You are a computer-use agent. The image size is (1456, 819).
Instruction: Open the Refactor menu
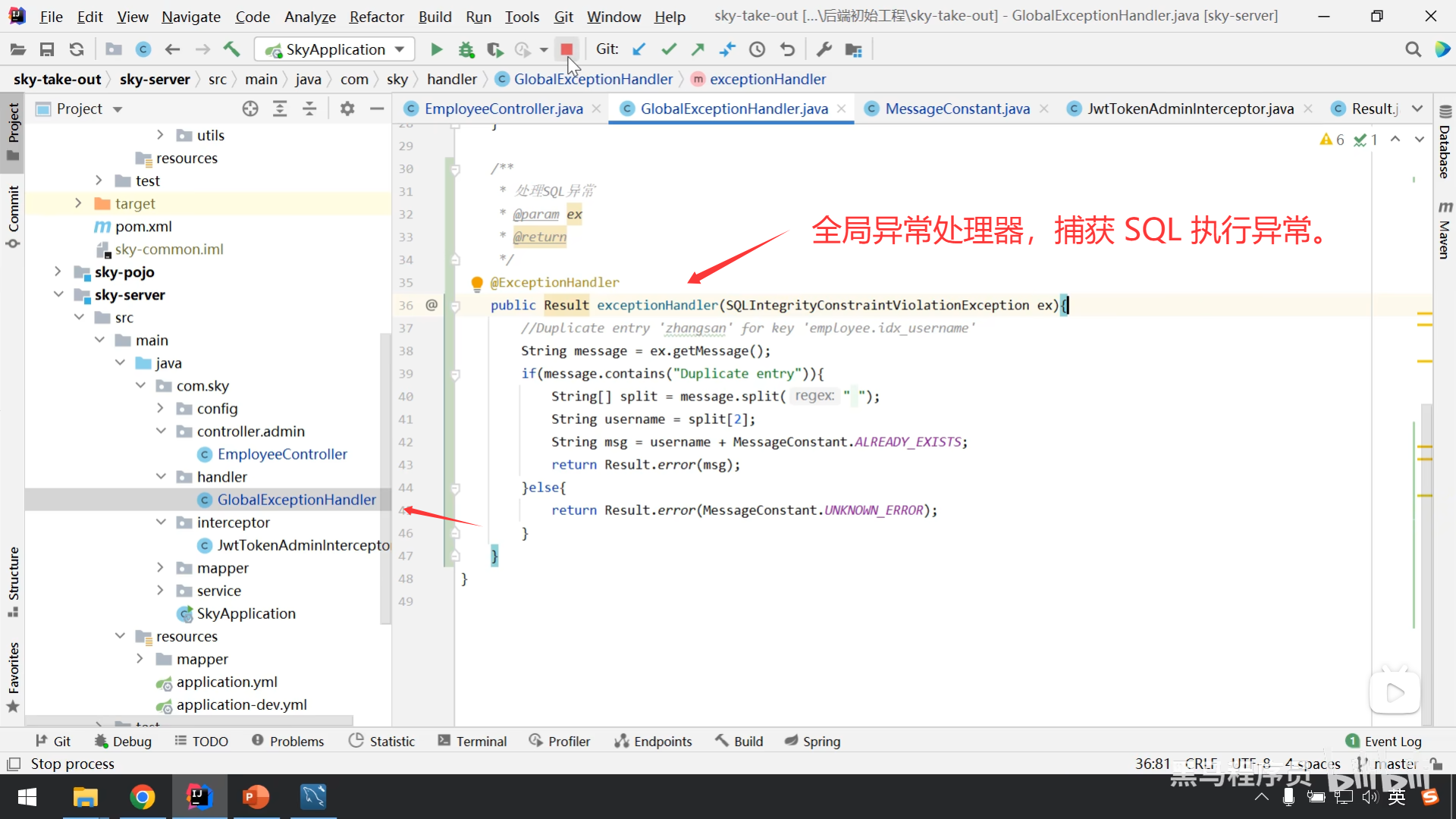376,16
